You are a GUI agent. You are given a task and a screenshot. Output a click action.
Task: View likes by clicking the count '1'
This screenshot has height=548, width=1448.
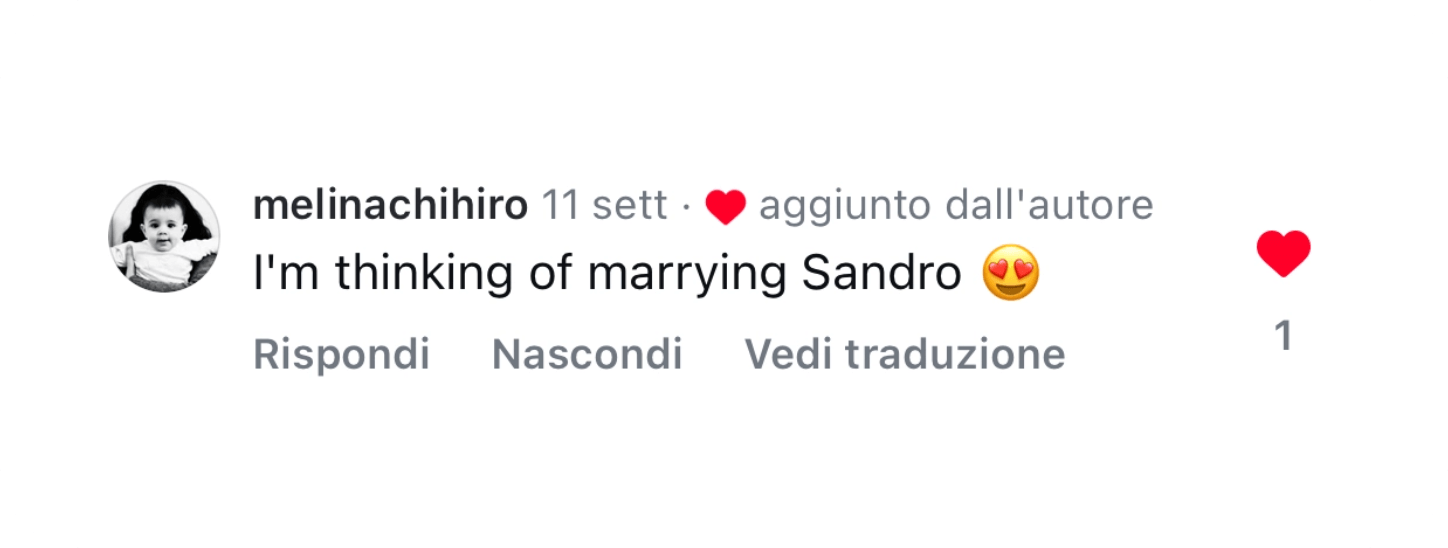point(1283,336)
